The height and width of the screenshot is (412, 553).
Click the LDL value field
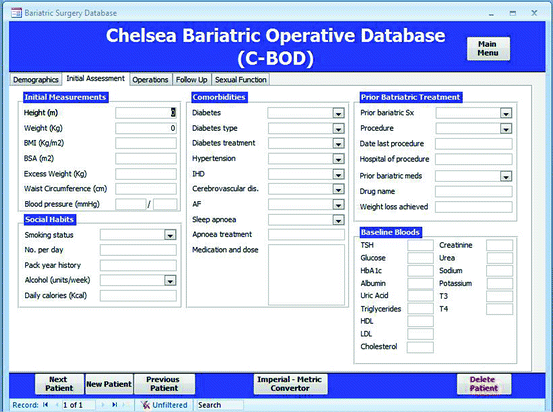click(420, 334)
